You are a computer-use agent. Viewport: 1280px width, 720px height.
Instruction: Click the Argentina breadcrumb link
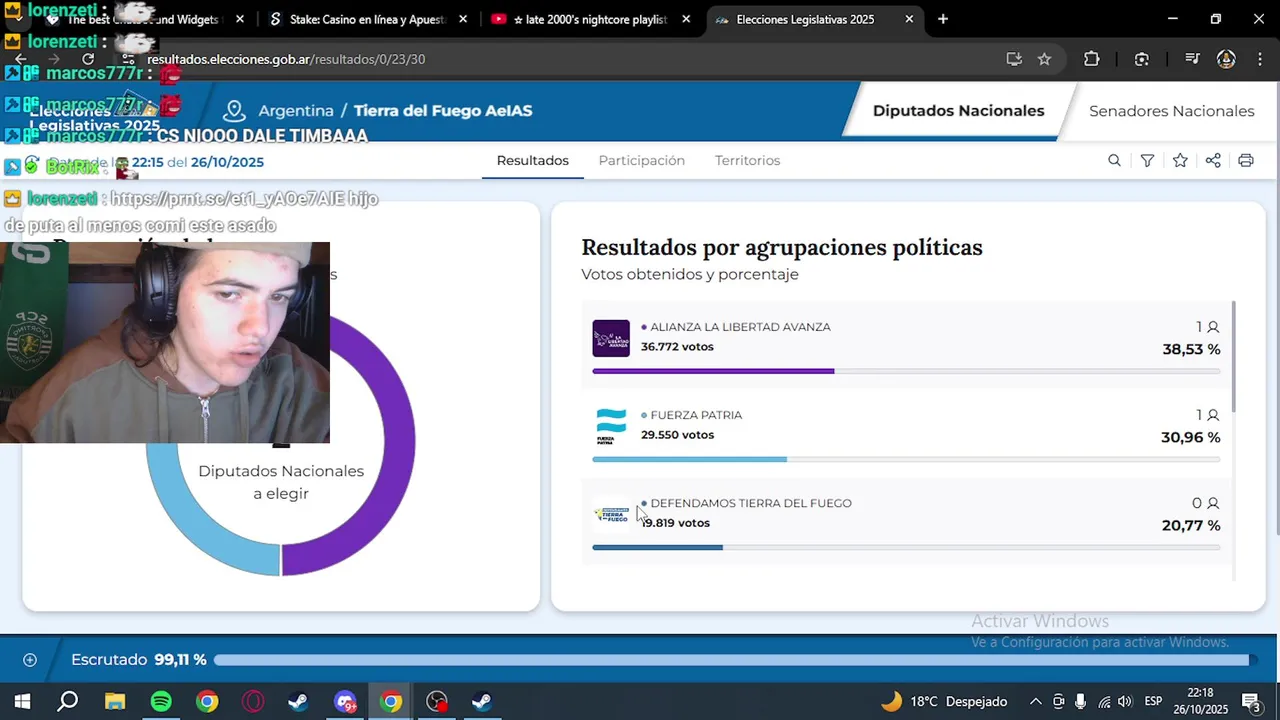click(x=296, y=111)
